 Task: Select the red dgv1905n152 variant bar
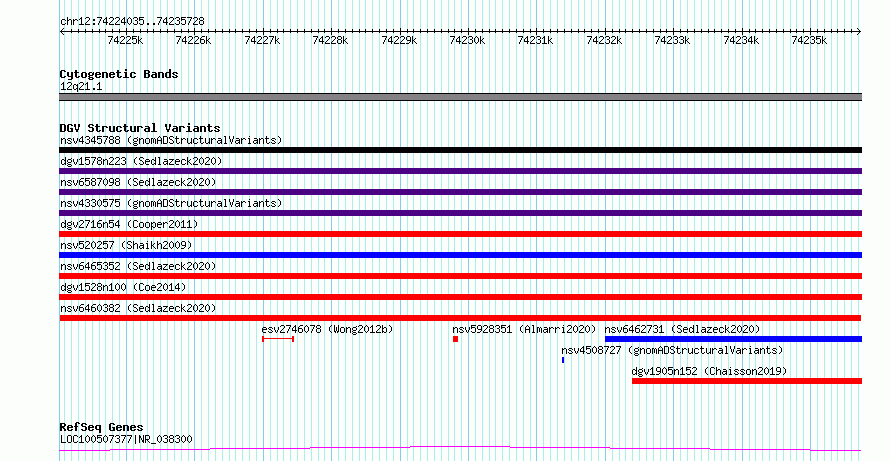point(747,381)
